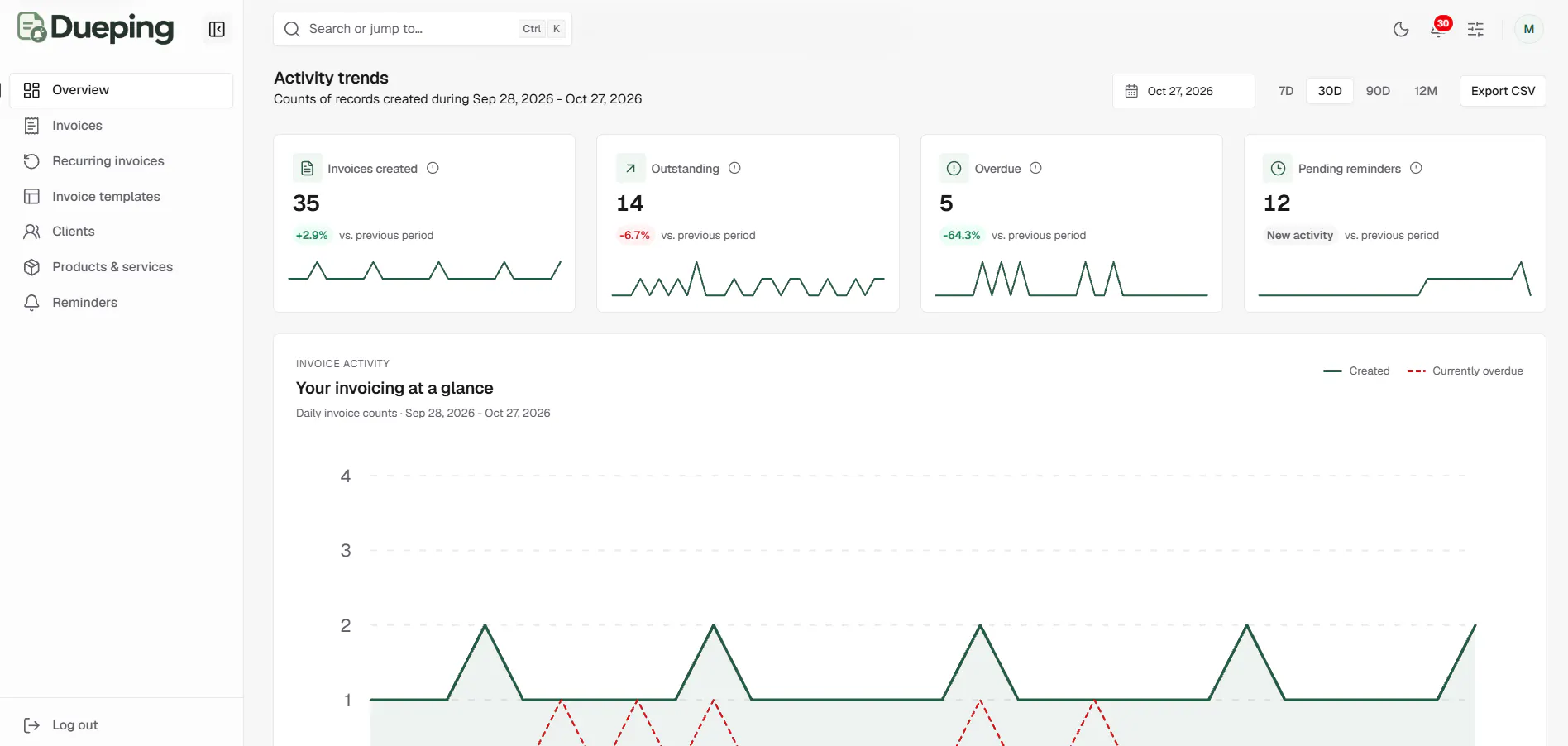The image size is (1568, 746).
Task: Select the 7D range
Action: 1286,91
